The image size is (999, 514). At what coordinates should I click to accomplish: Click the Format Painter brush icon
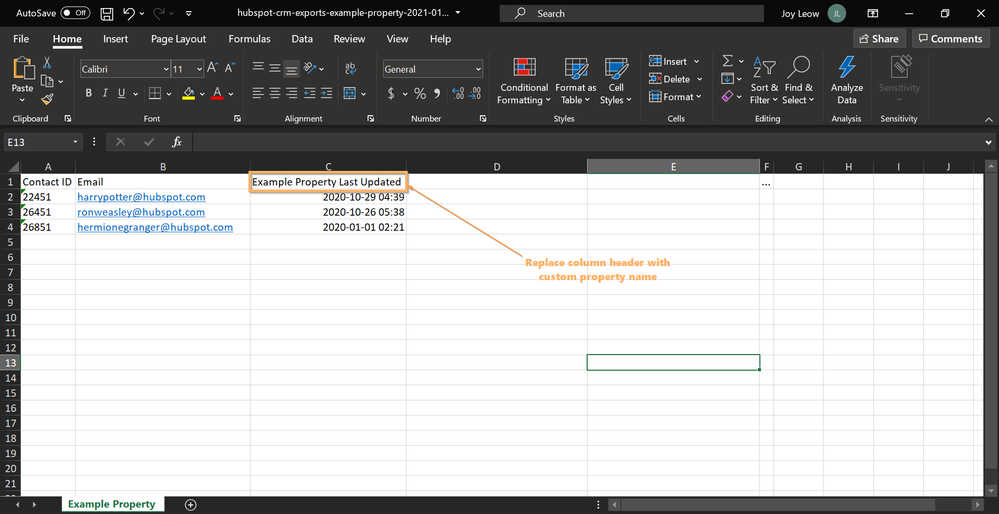[x=47, y=99]
